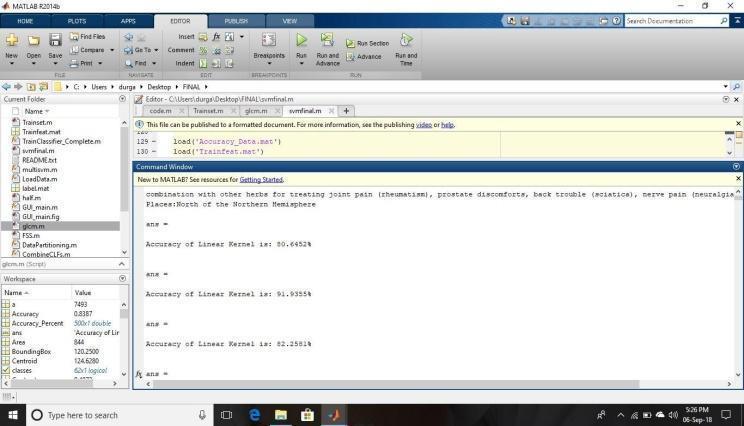The width and height of the screenshot is (744, 426).
Task: Click the Go To icon
Action: 128,50
